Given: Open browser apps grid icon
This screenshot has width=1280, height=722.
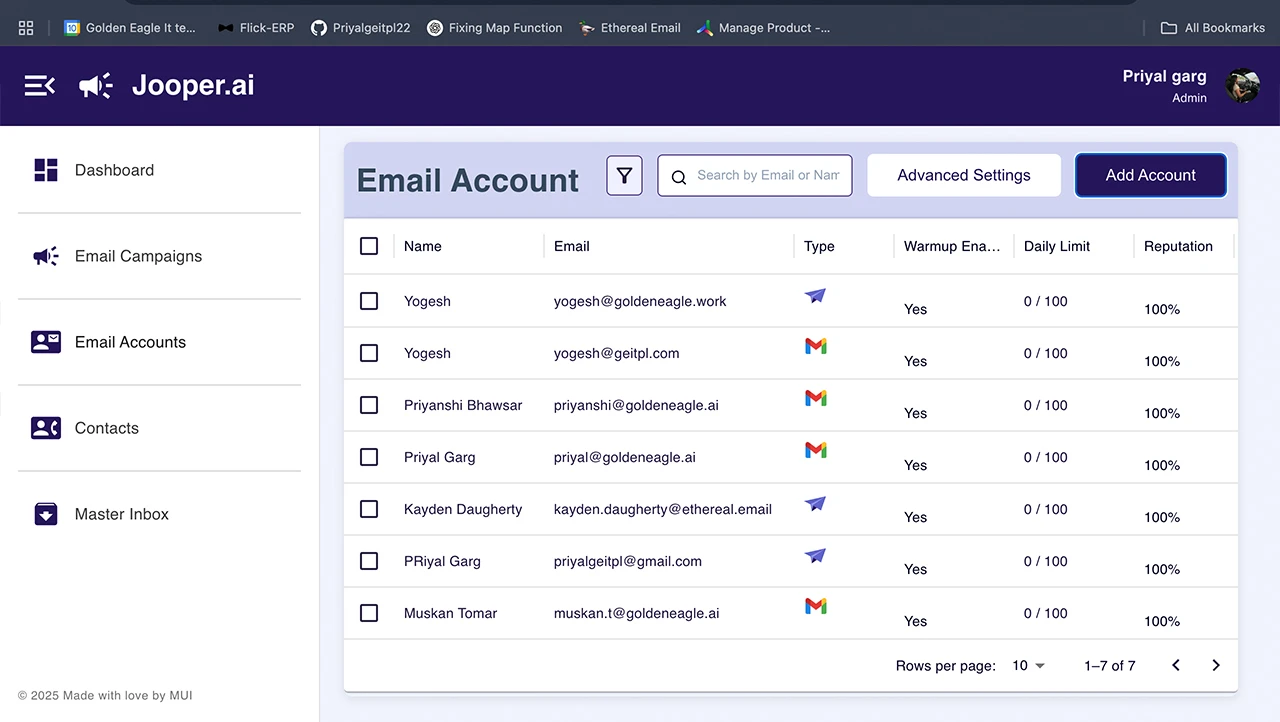Looking at the screenshot, I should 26,28.
